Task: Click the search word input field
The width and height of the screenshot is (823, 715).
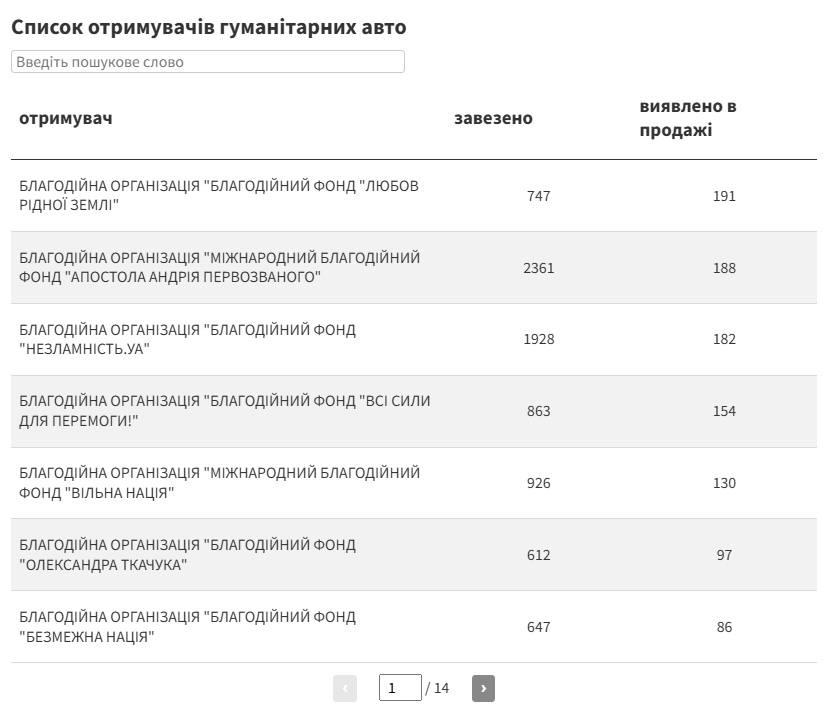Action: click(208, 62)
